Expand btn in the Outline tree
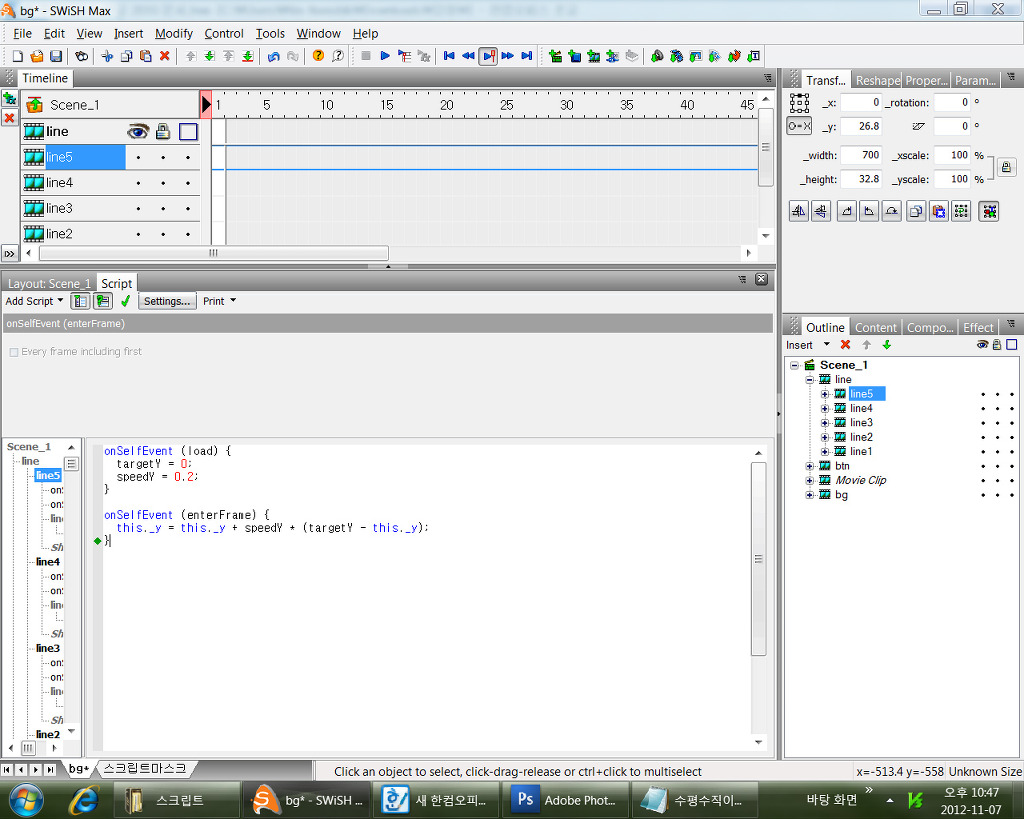This screenshot has width=1024, height=819. click(809, 466)
